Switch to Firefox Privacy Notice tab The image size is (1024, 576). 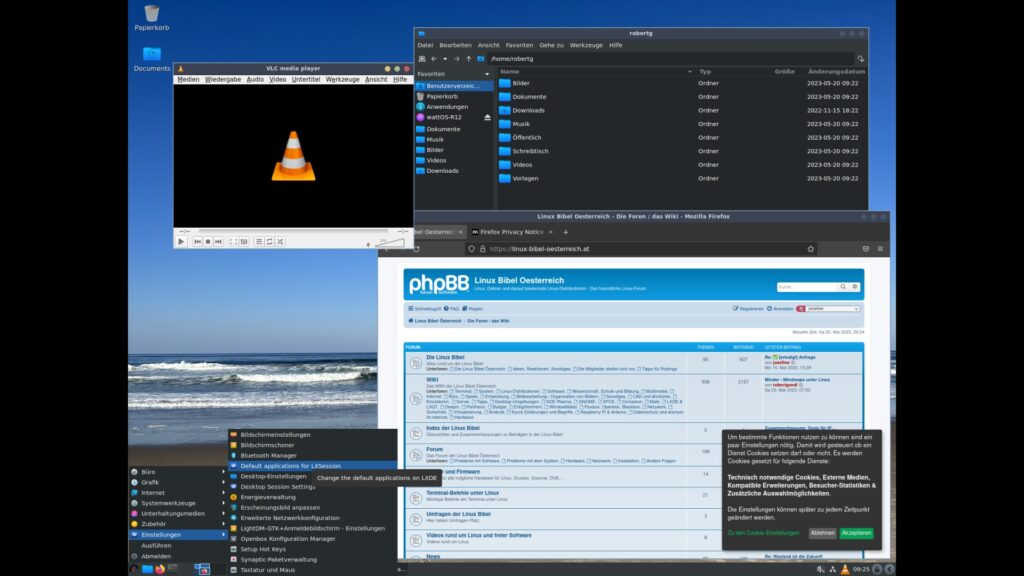[x=512, y=232]
